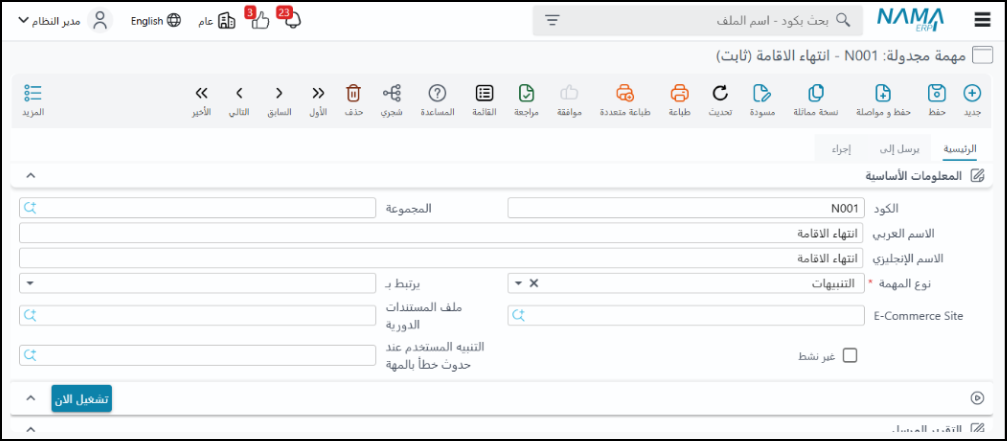Click the جديد (New) toolbar icon
This screenshot has height=441, width=1007.
pyautogui.click(x=971, y=94)
